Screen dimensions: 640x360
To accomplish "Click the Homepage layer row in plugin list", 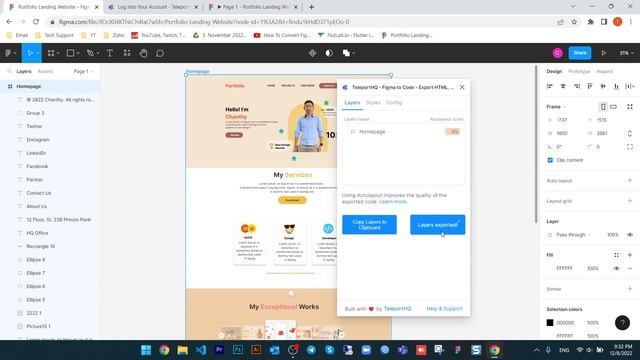I will point(404,131).
